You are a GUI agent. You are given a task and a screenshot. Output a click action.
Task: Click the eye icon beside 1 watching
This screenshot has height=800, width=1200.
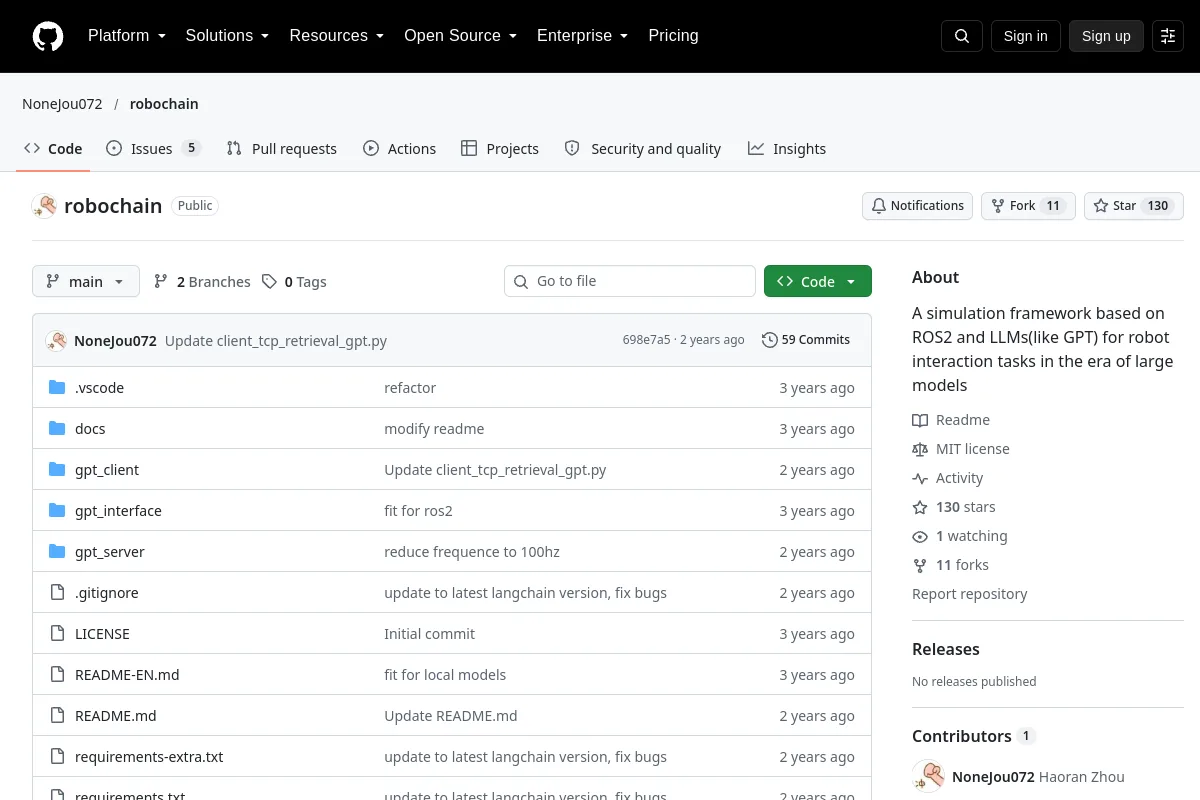920,536
